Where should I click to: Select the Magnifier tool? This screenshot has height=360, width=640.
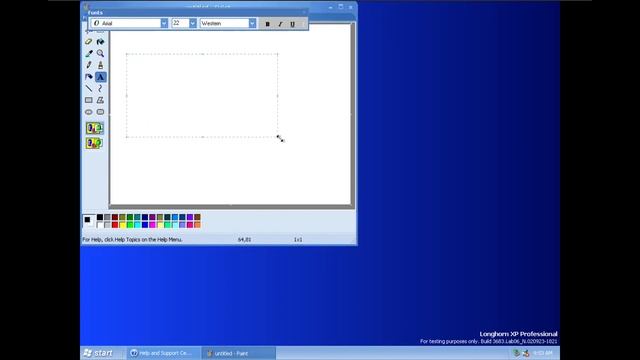100,53
